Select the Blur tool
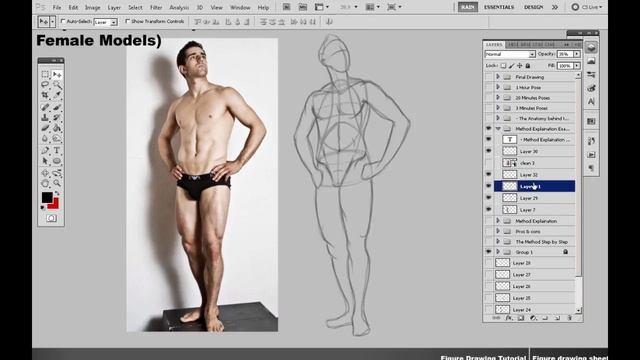Screen dimensions: 640x360 tap(45, 139)
